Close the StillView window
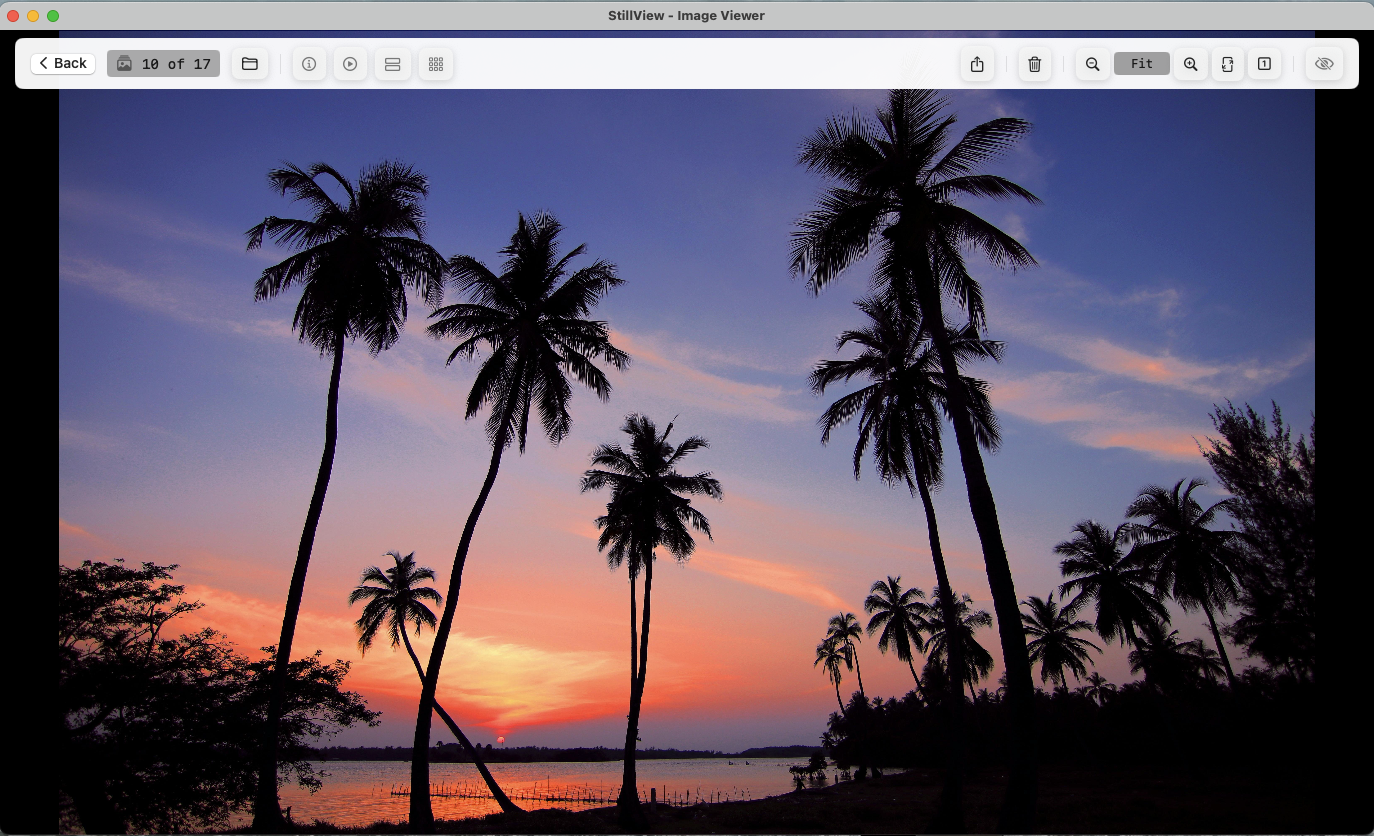The width and height of the screenshot is (1374, 836). pyautogui.click(x=13, y=16)
